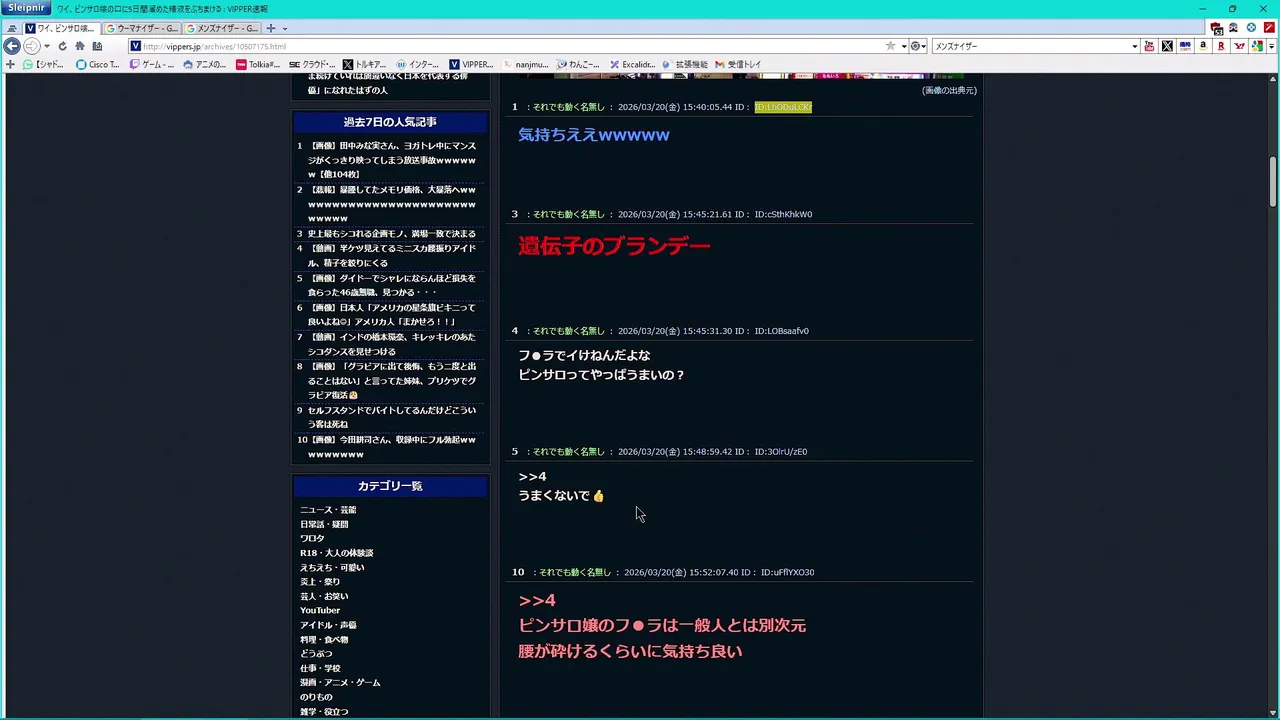The image size is (1280, 720).
Task: Open the のりもの category
Action: click(x=316, y=697)
